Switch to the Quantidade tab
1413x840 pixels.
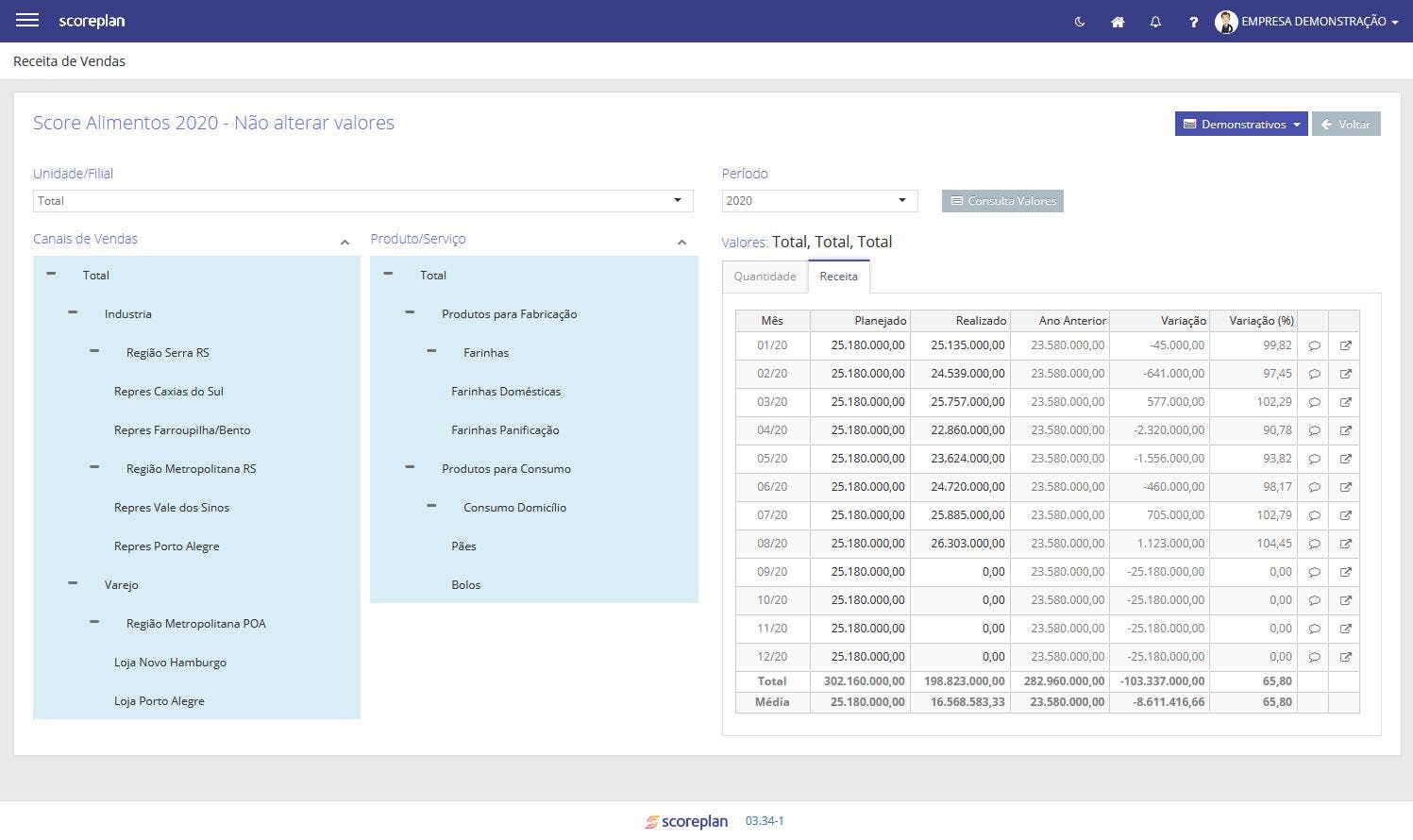coord(765,277)
